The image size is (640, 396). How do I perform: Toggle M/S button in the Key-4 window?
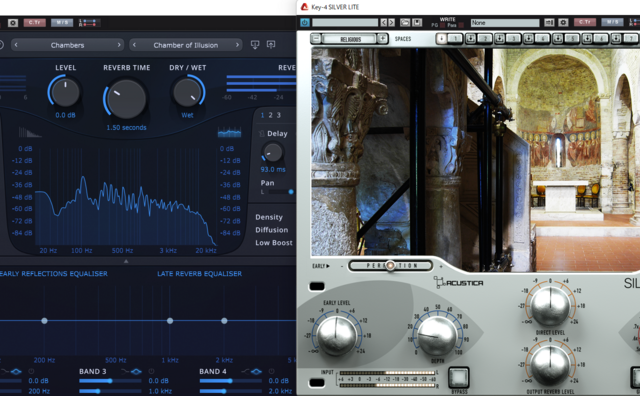point(612,22)
